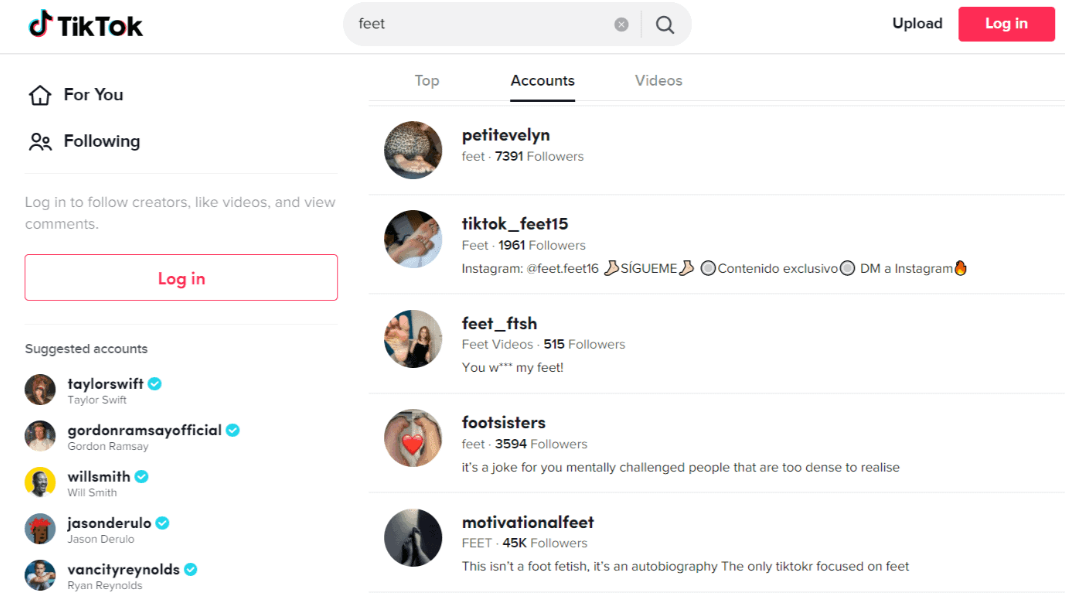The width and height of the screenshot is (1065, 604).
Task: Open the vancityreynolds account name
Action: 124,569
